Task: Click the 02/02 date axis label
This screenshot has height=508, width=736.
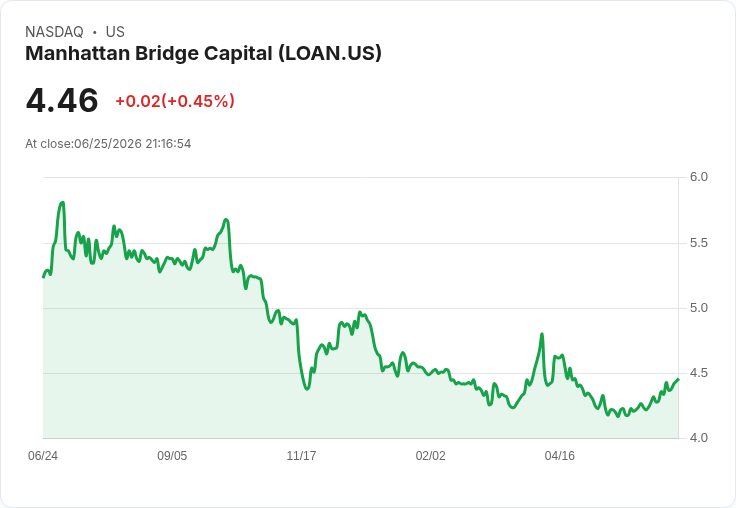Action: (430, 455)
